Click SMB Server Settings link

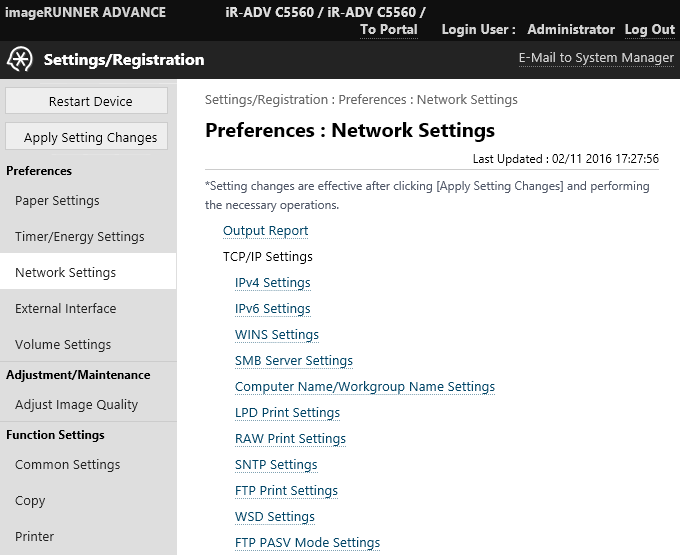[293, 361]
